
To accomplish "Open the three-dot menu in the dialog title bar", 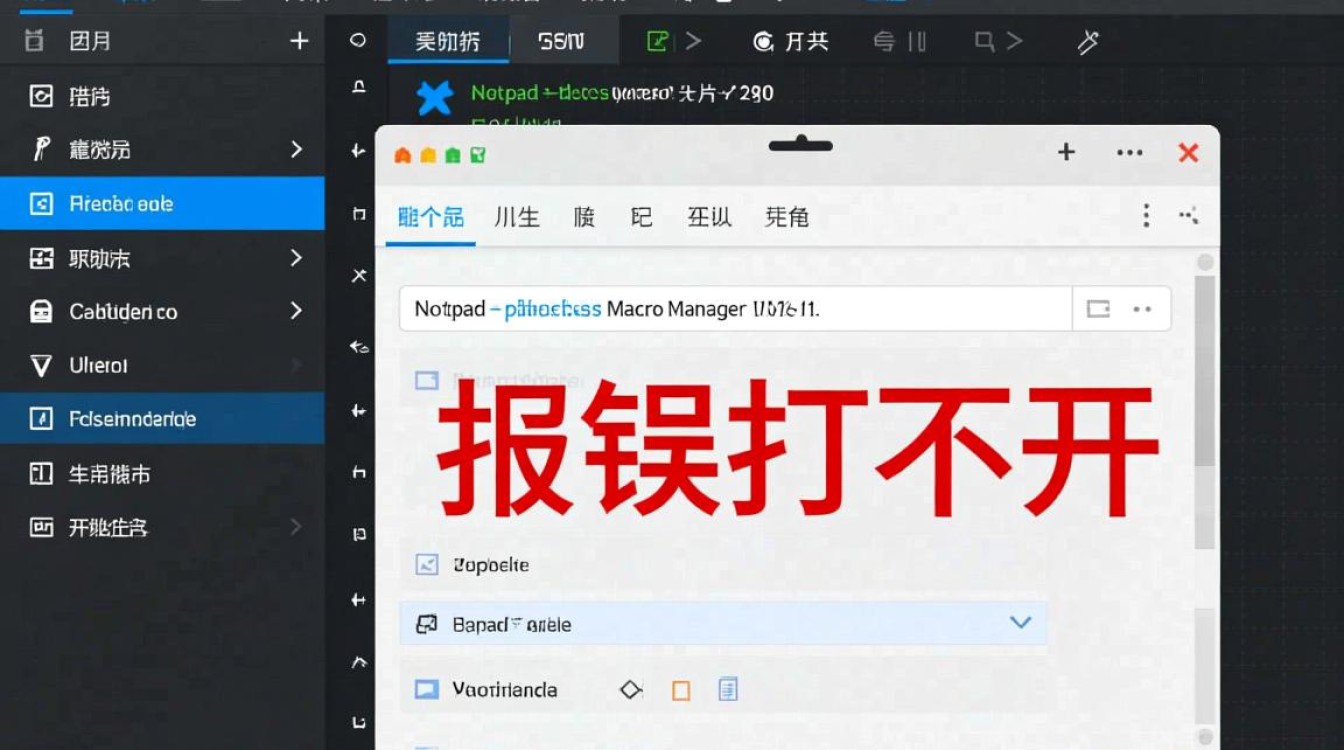I will click(1129, 153).
